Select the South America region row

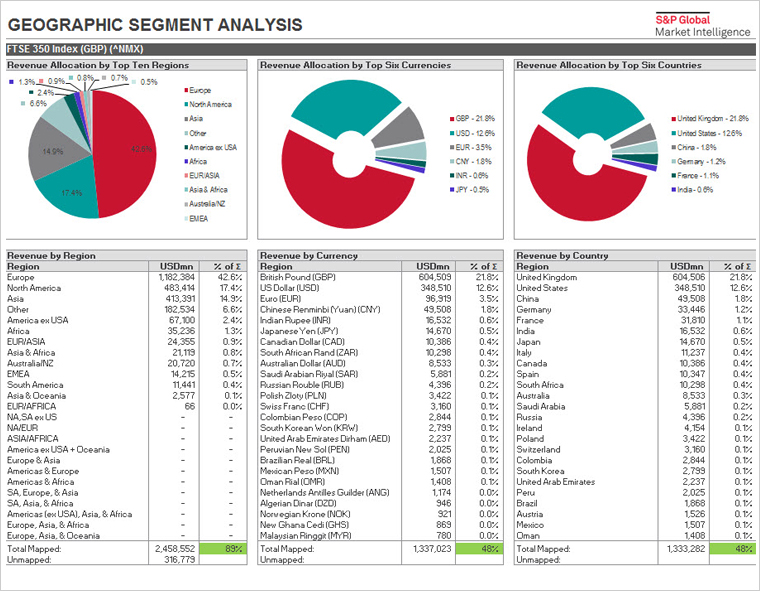[x=127, y=385]
